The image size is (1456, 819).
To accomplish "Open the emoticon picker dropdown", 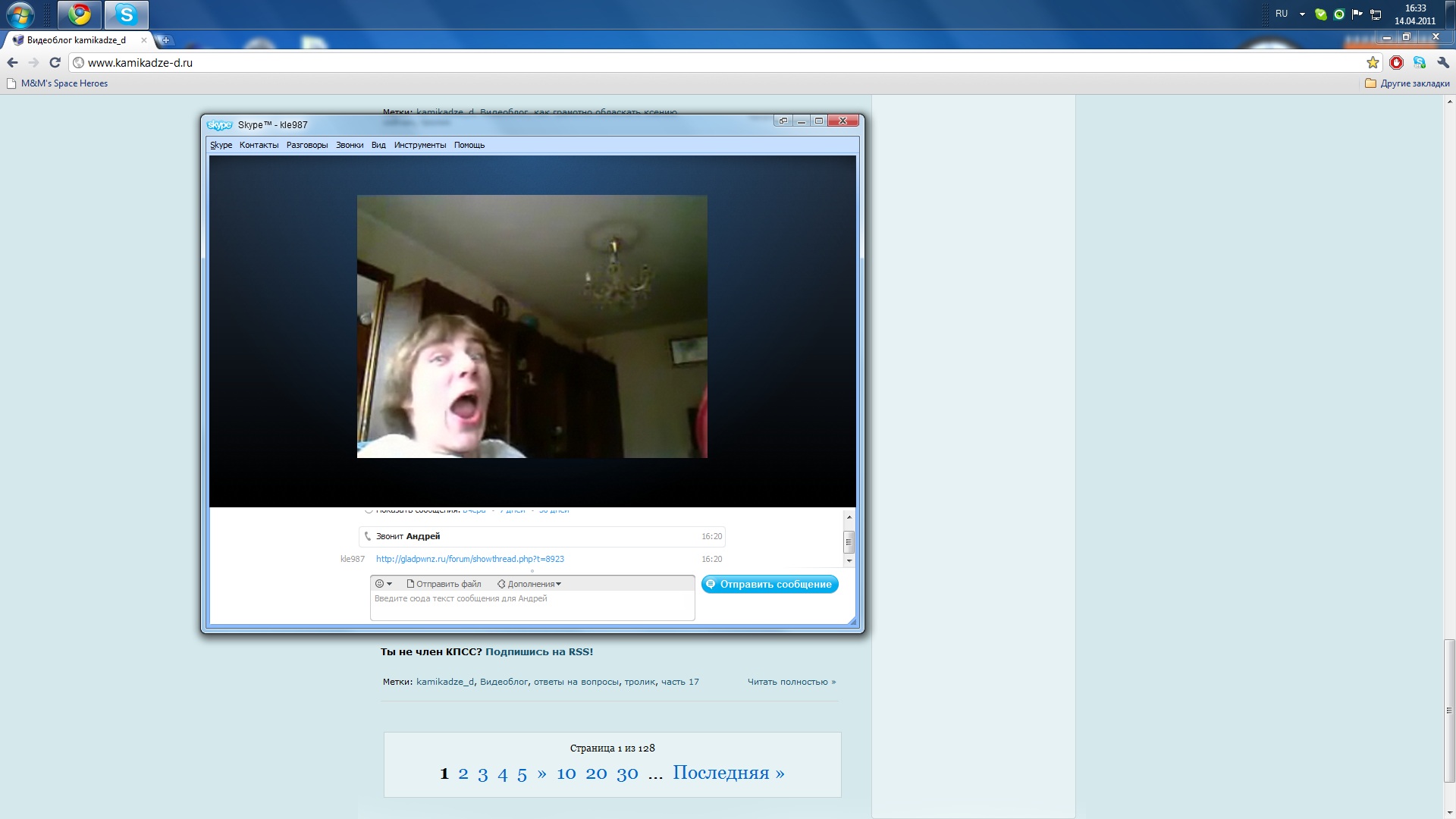I will tap(384, 584).
